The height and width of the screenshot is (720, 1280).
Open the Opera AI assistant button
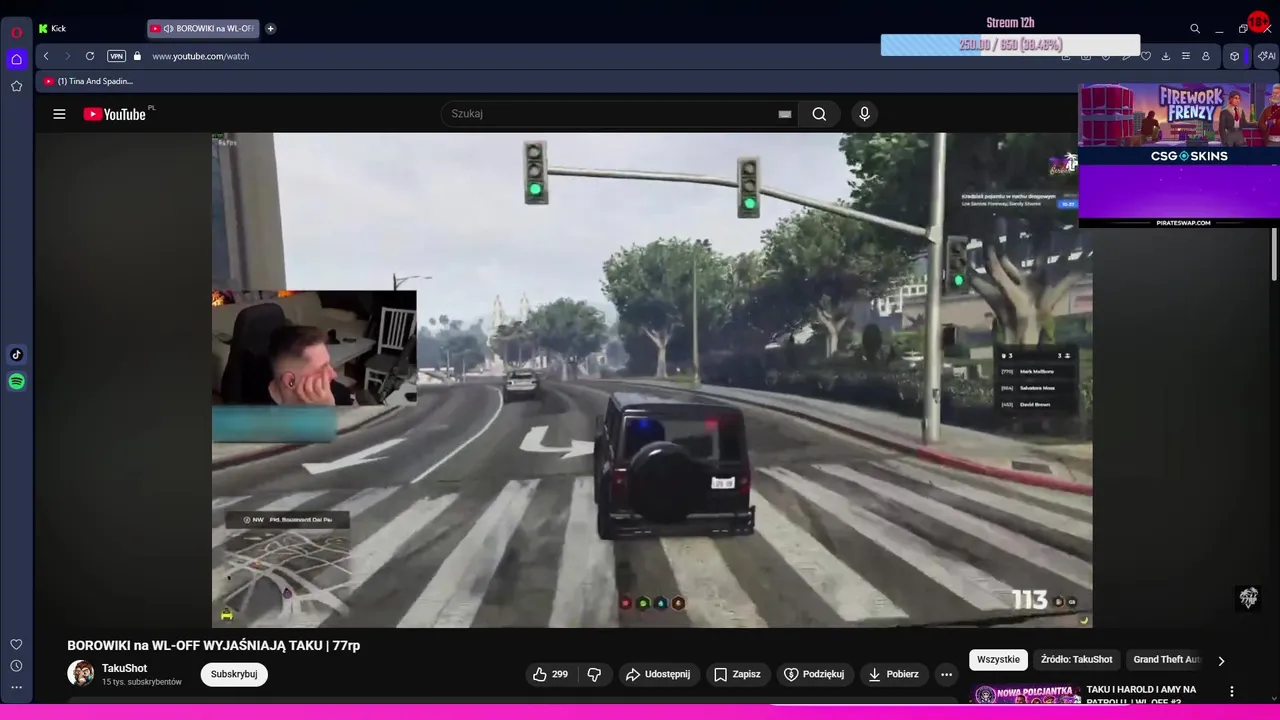[x=1266, y=56]
